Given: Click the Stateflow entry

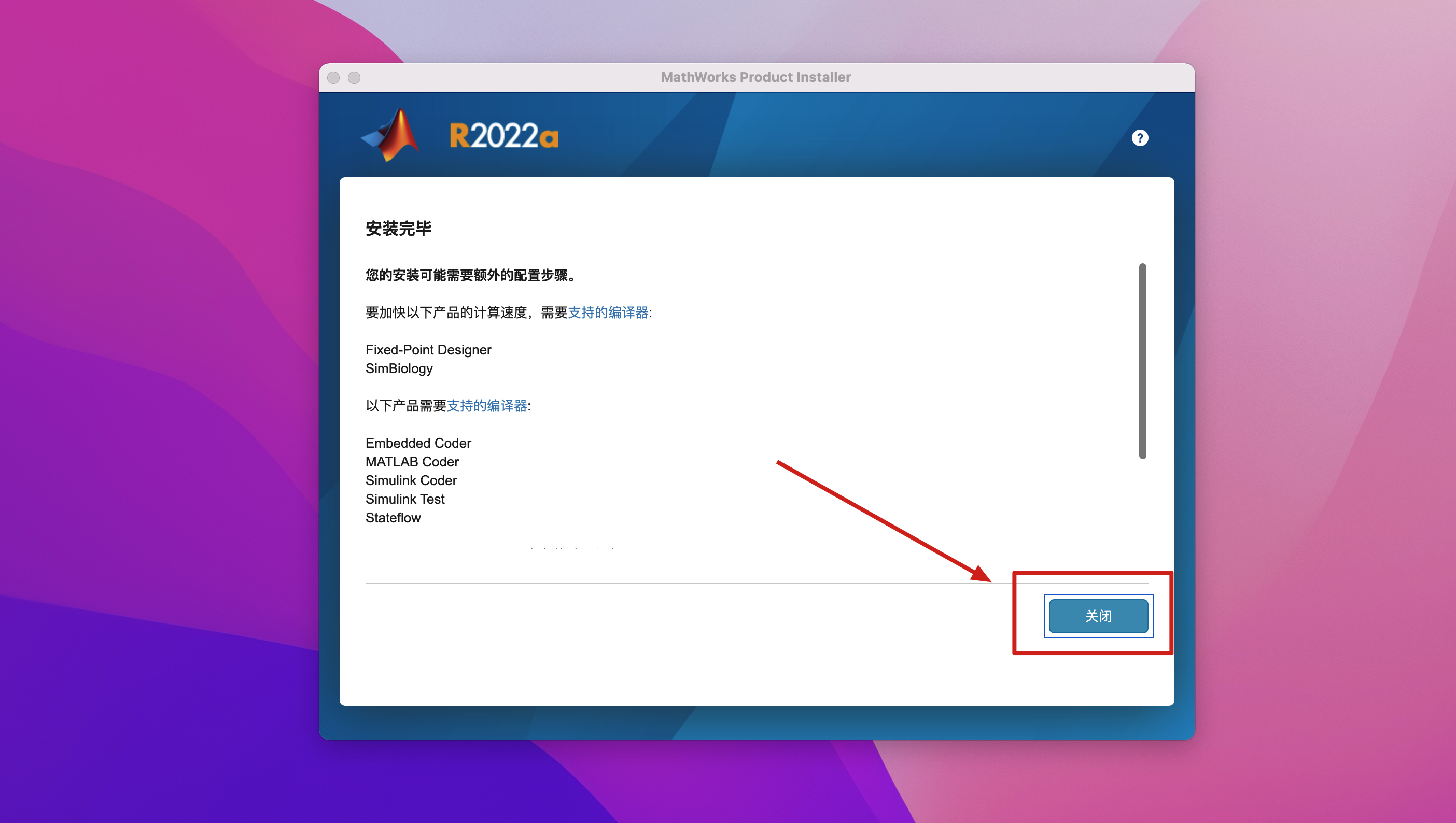Looking at the screenshot, I should tap(393, 518).
